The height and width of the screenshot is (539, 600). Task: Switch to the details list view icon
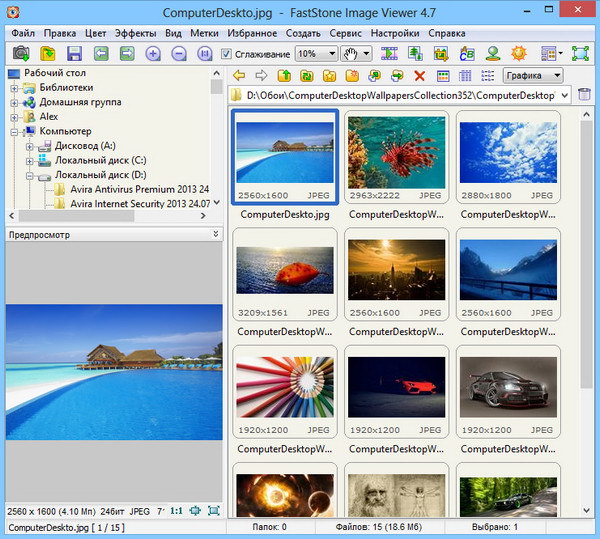click(x=465, y=76)
